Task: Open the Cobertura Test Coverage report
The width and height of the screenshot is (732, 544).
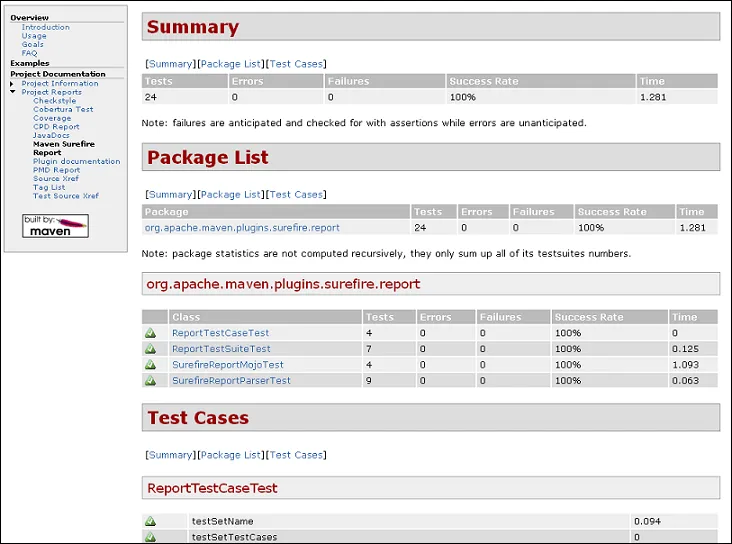Action: tap(63, 113)
